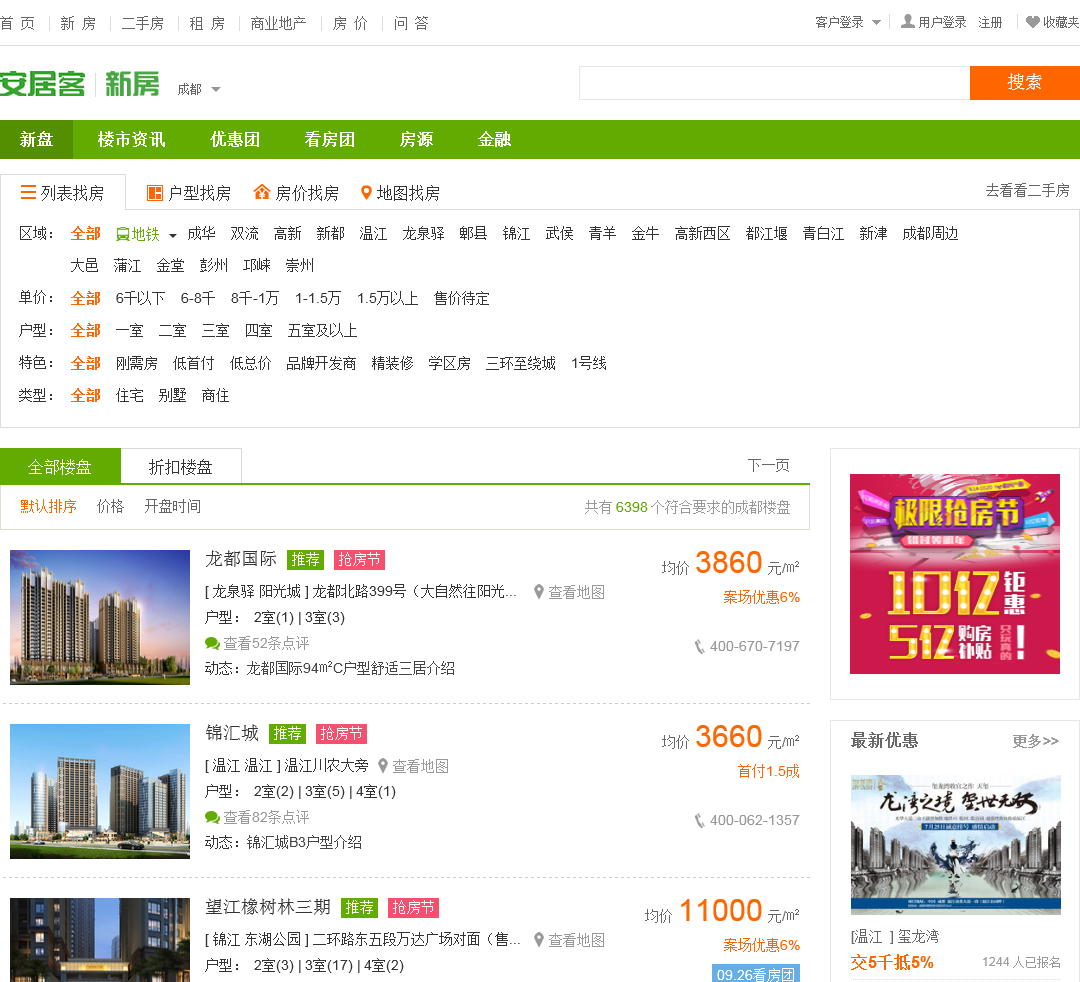Click the heart icon for 收藏夹
The image size is (1080, 982).
pos(1032,22)
